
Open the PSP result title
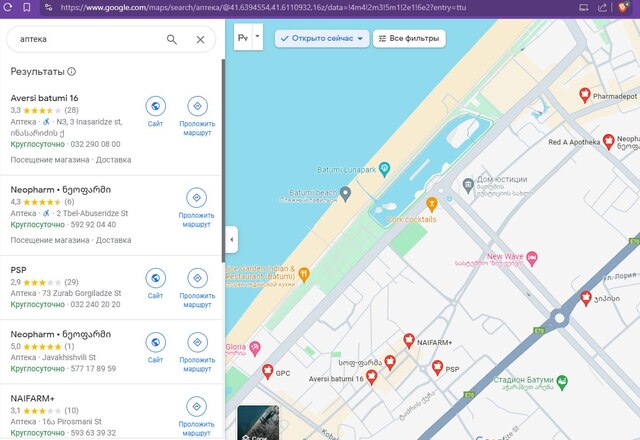point(18,270)
